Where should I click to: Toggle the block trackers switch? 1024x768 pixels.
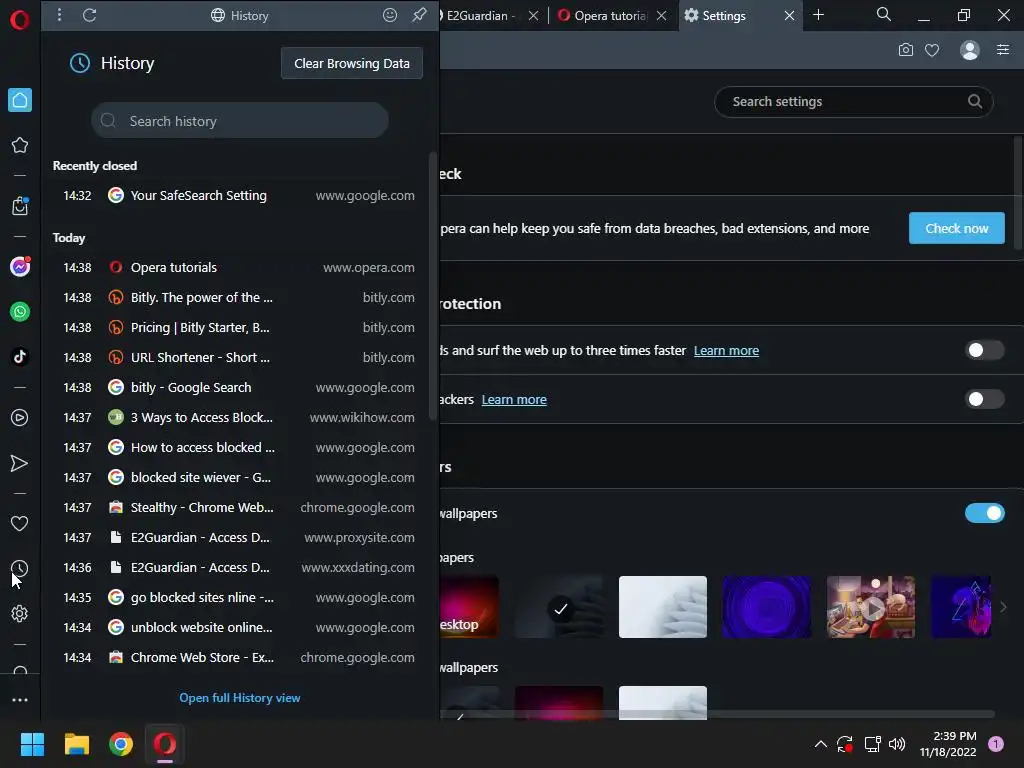tap(984, 399)
